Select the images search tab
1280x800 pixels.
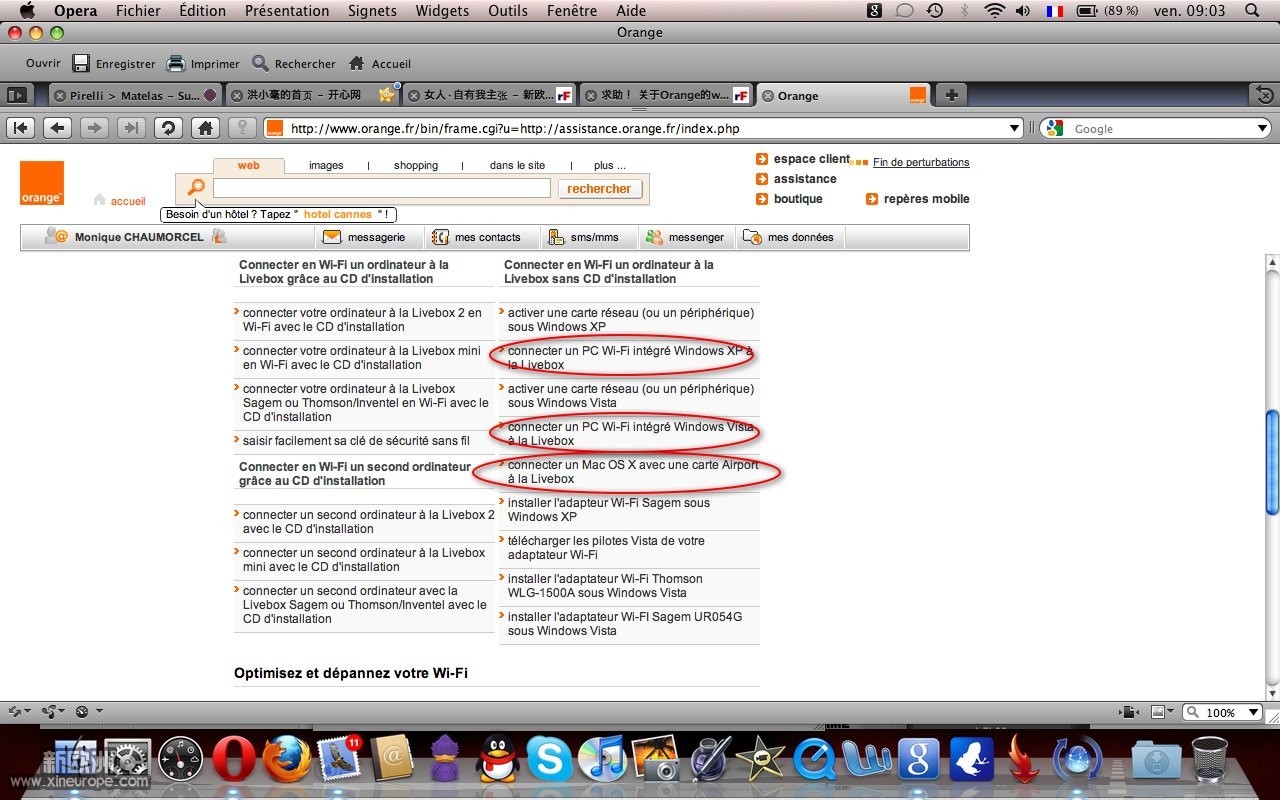tap(326, 165)
